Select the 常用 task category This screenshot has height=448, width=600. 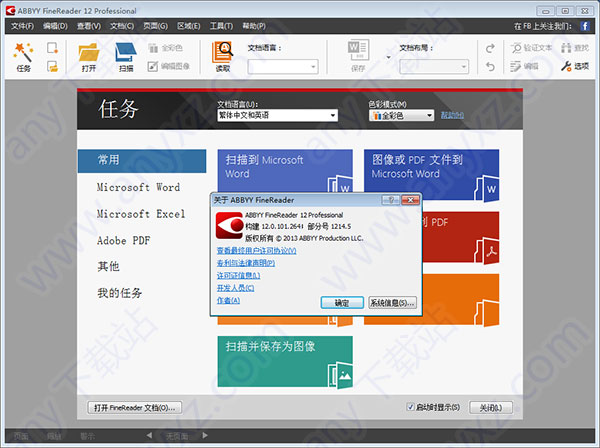pos(142,161)
